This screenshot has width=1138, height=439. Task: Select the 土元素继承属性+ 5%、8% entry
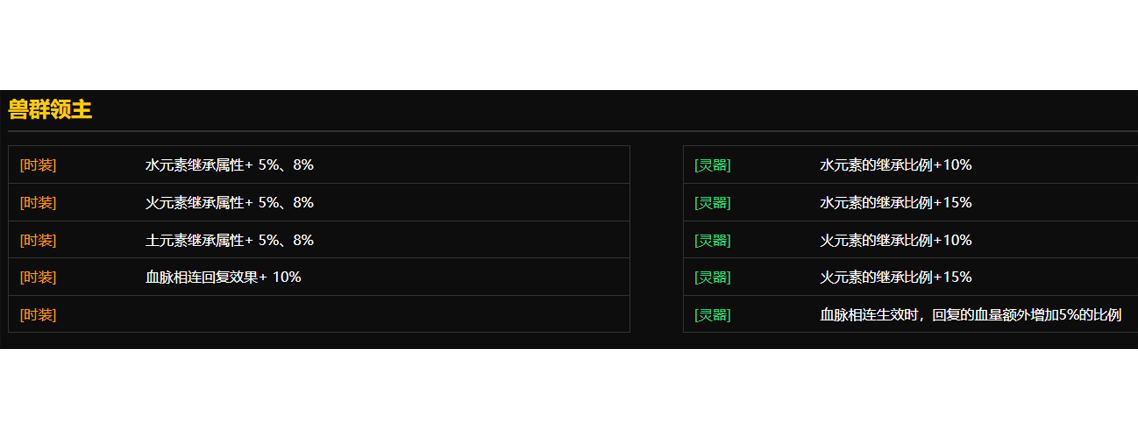click(x=229, y=240)
